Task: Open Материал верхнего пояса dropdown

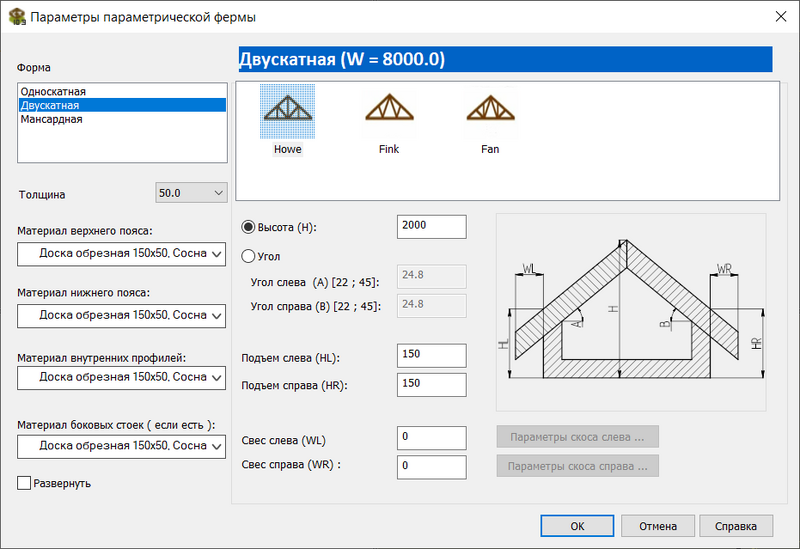Action: [121, 254]
